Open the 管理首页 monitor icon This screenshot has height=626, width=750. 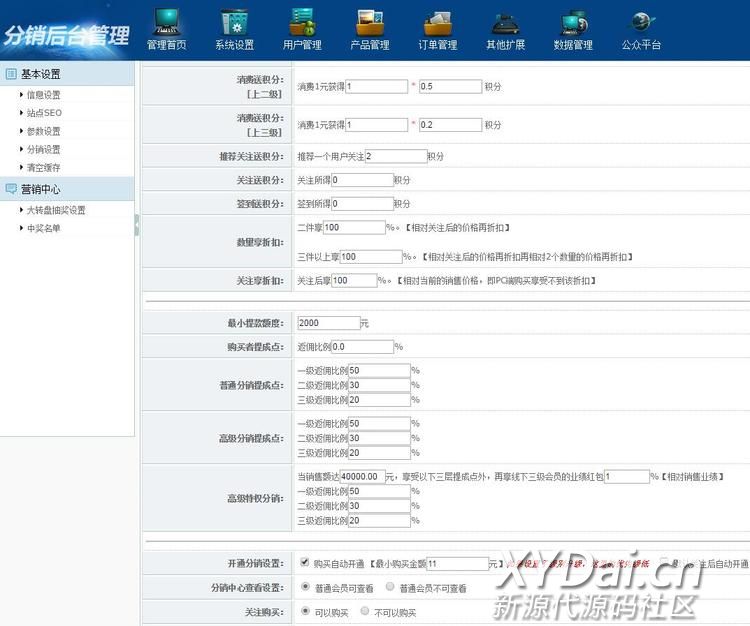[x=166, y=22]
